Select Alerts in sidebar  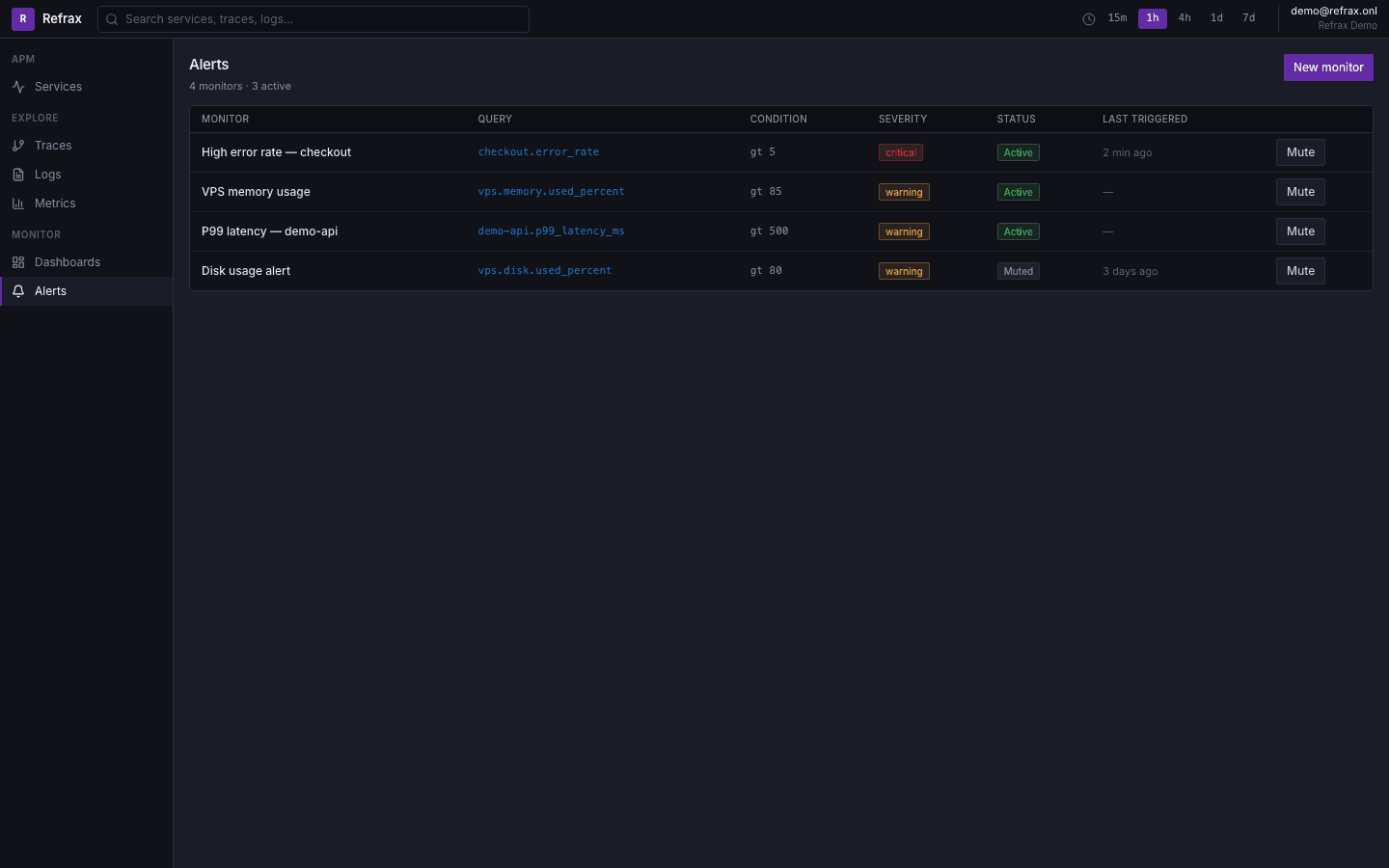[x=86, y=291]
